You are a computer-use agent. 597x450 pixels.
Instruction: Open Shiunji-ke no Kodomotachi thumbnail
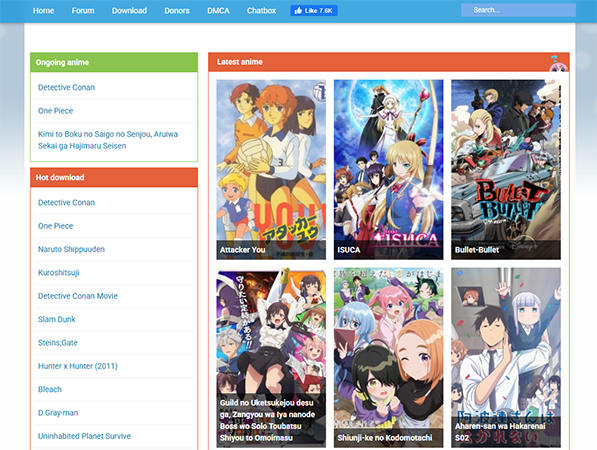pos(388,357)
